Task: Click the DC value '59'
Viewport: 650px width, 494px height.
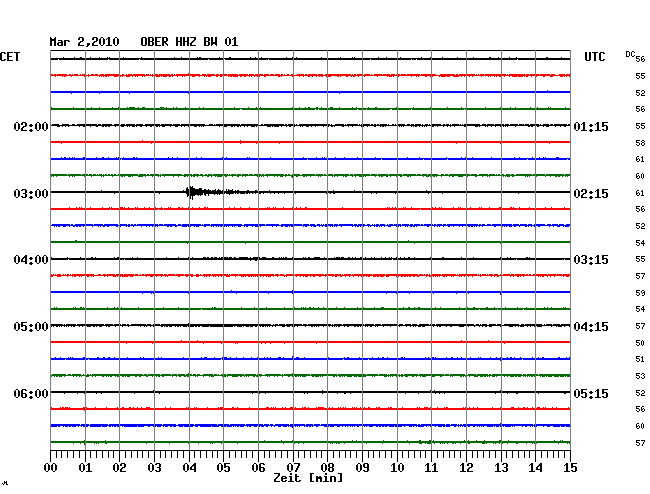Action: 640,293
